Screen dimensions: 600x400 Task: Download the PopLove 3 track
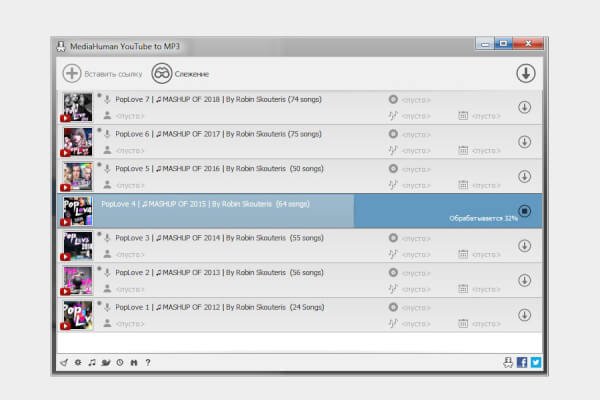(x=524, y=246)
